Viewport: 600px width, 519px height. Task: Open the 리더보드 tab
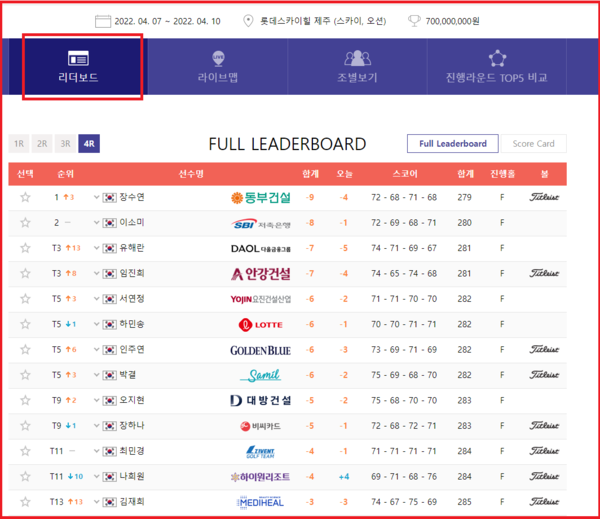click(78, 67)
